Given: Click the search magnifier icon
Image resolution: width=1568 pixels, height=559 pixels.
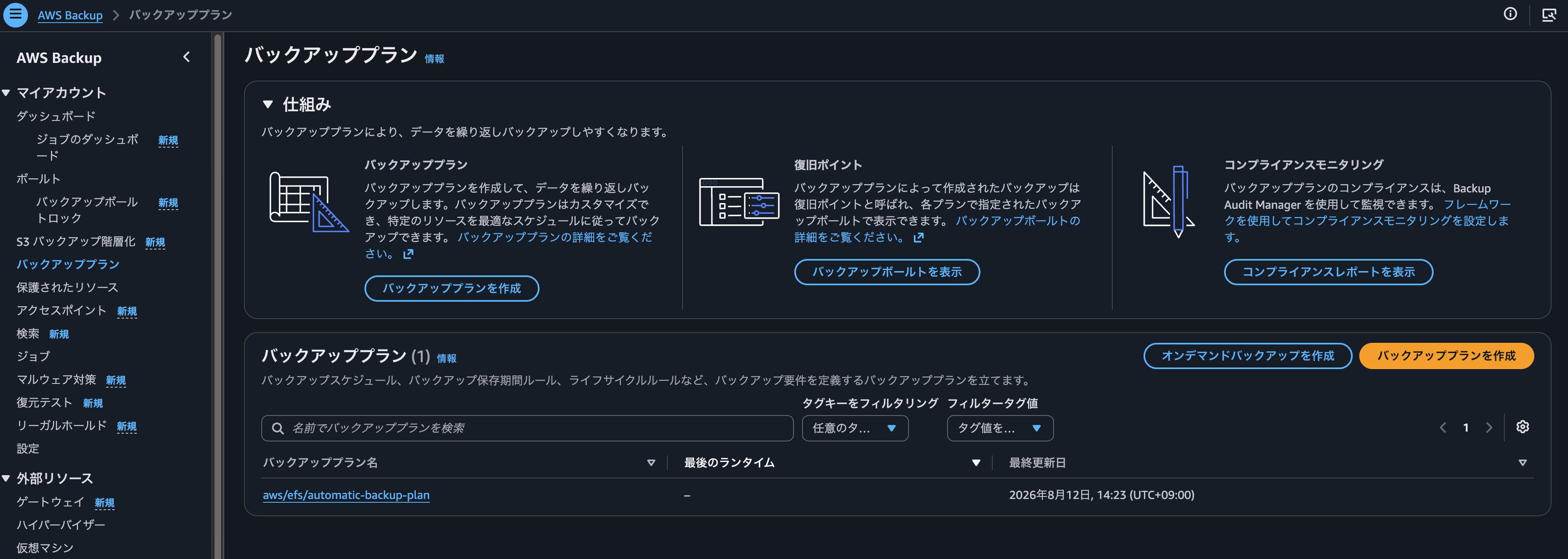Looking at the screenshot, I should [x=278, y=428].
